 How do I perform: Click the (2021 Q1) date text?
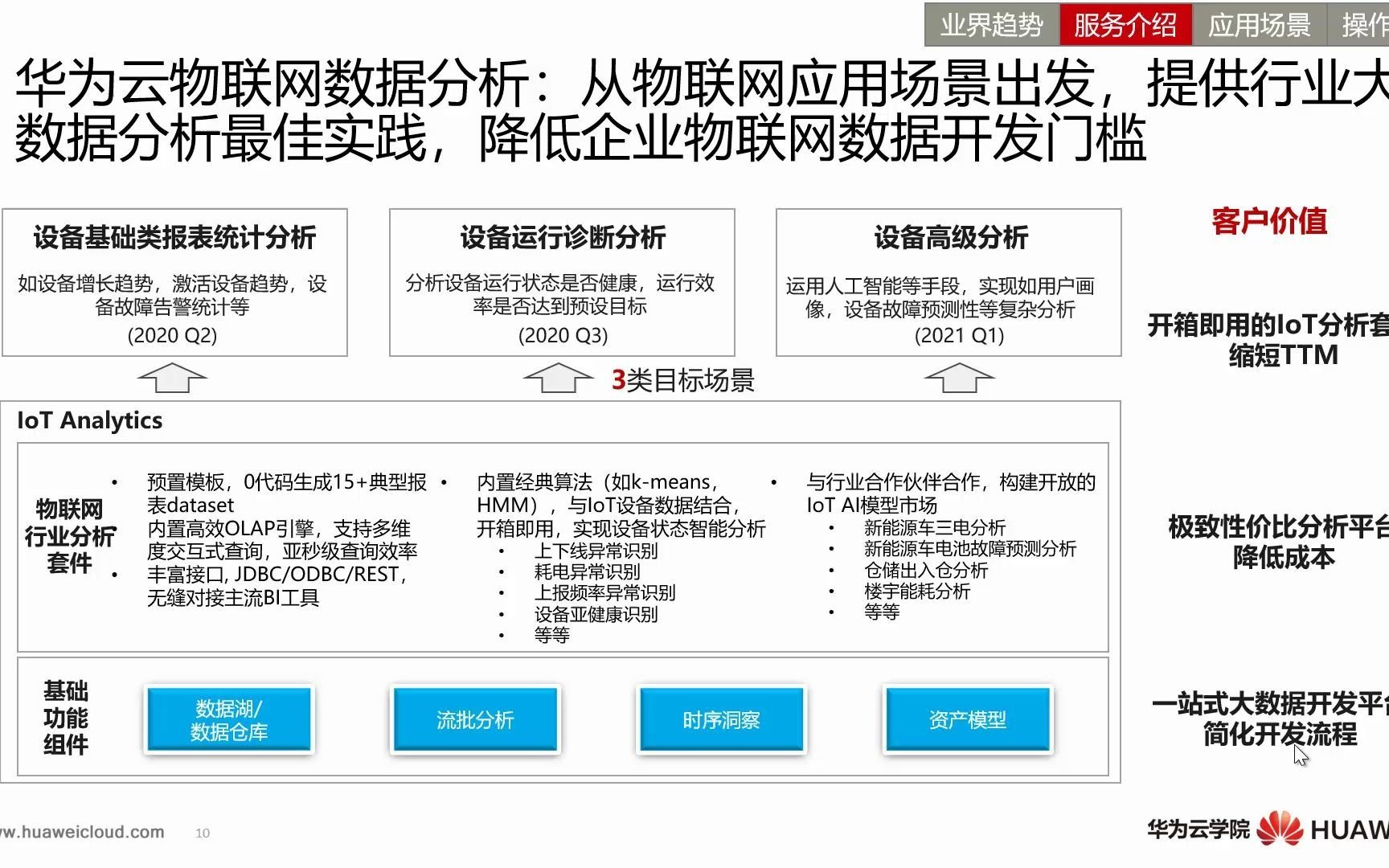[959, 335]
